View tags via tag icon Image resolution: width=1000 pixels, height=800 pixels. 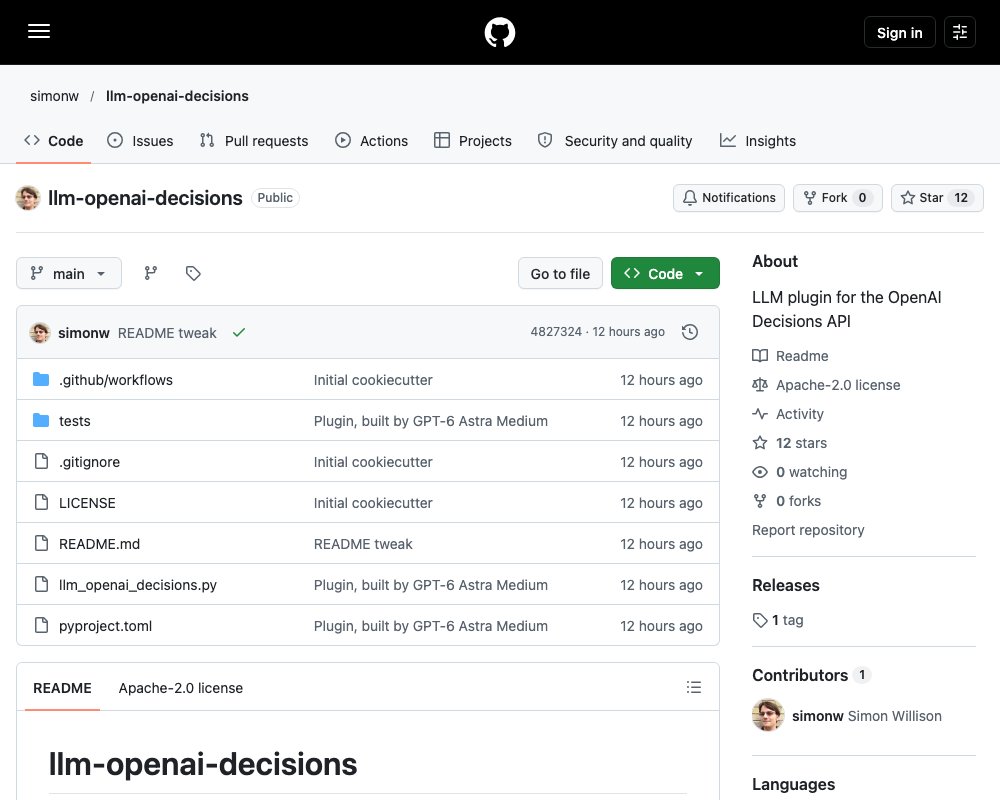click(x=193, y=273)
